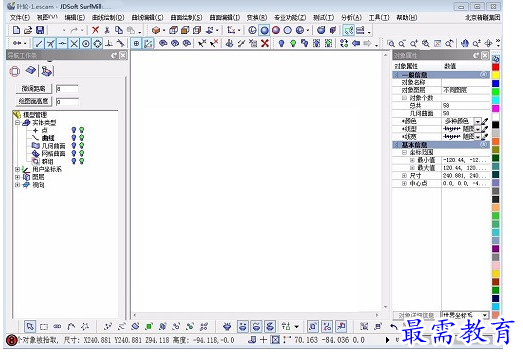Click the orange cube view icon

(155, 30)
